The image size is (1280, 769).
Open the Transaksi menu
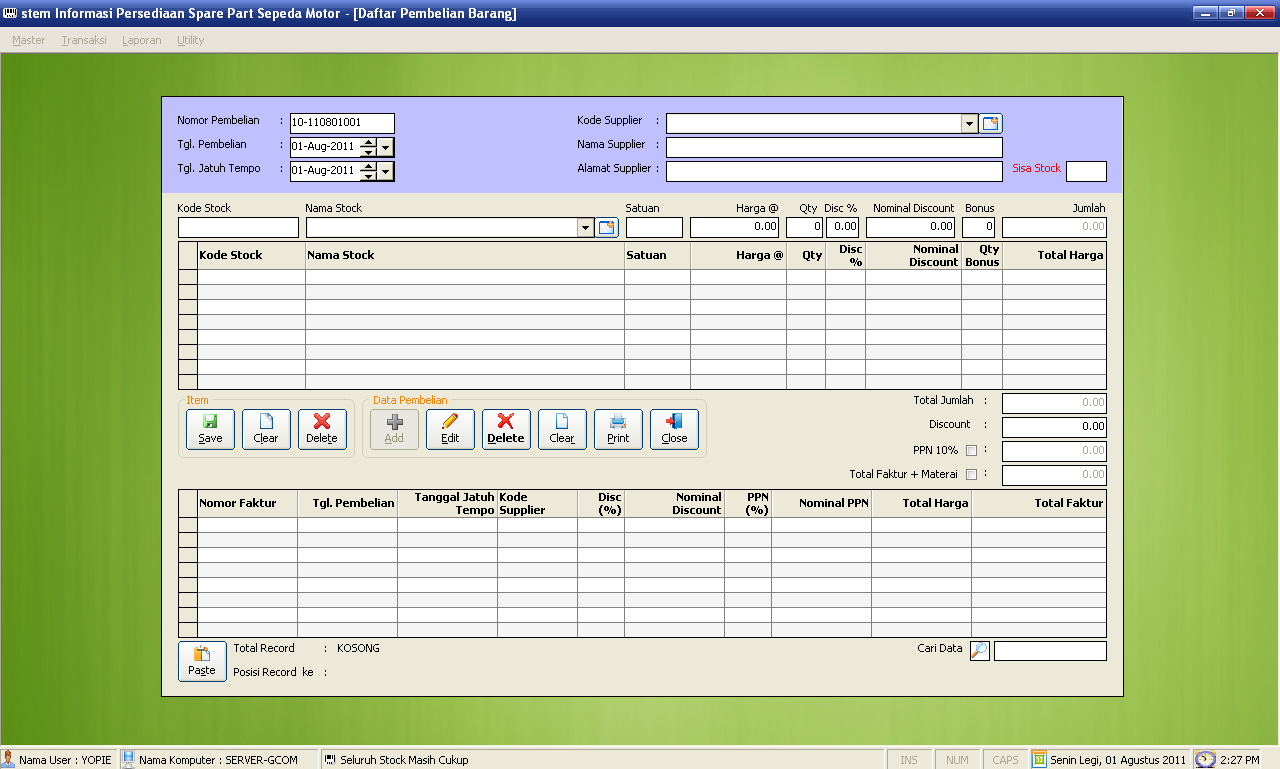pos(84,40)
